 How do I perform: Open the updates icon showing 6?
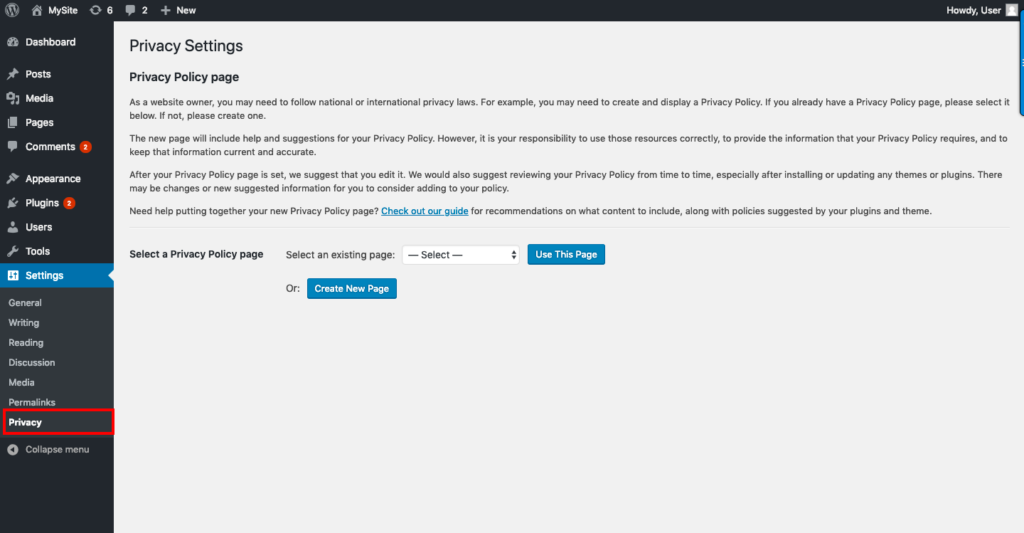point(95,10)
